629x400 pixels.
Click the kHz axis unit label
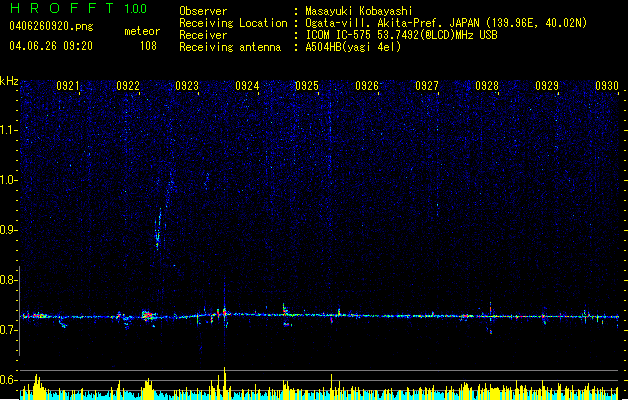[x=9, y=81]
